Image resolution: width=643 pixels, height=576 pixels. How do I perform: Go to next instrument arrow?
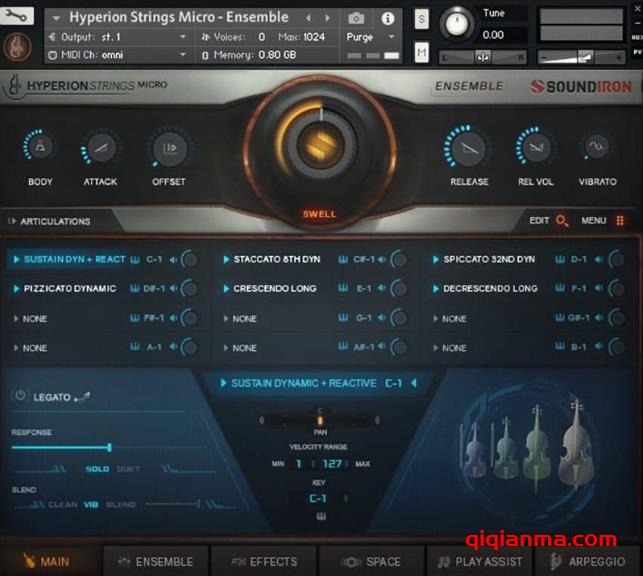(327, 18)
